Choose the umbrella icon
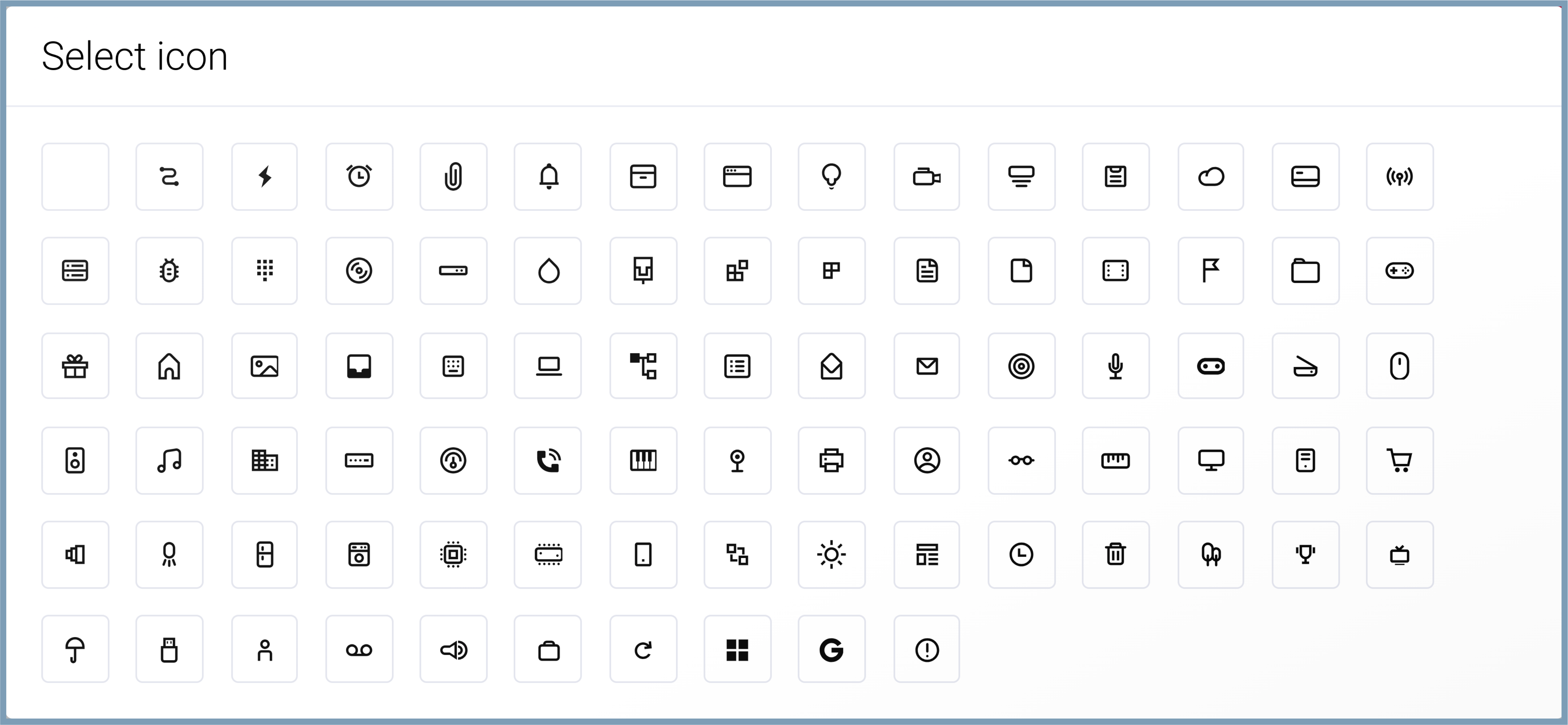1568x725 pixels. click(x=75, y=649)
